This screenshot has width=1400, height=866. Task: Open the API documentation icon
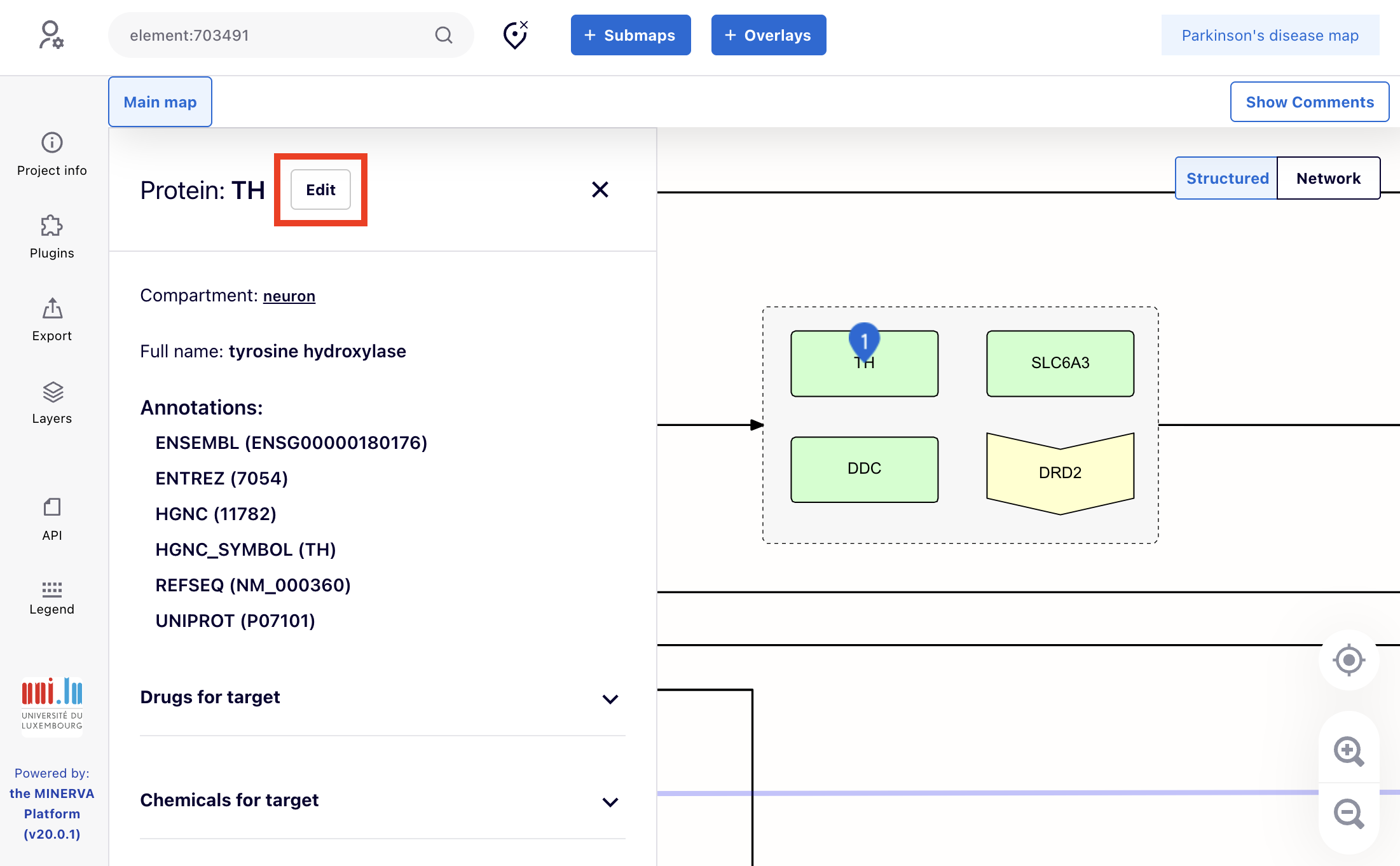point(52,519)
